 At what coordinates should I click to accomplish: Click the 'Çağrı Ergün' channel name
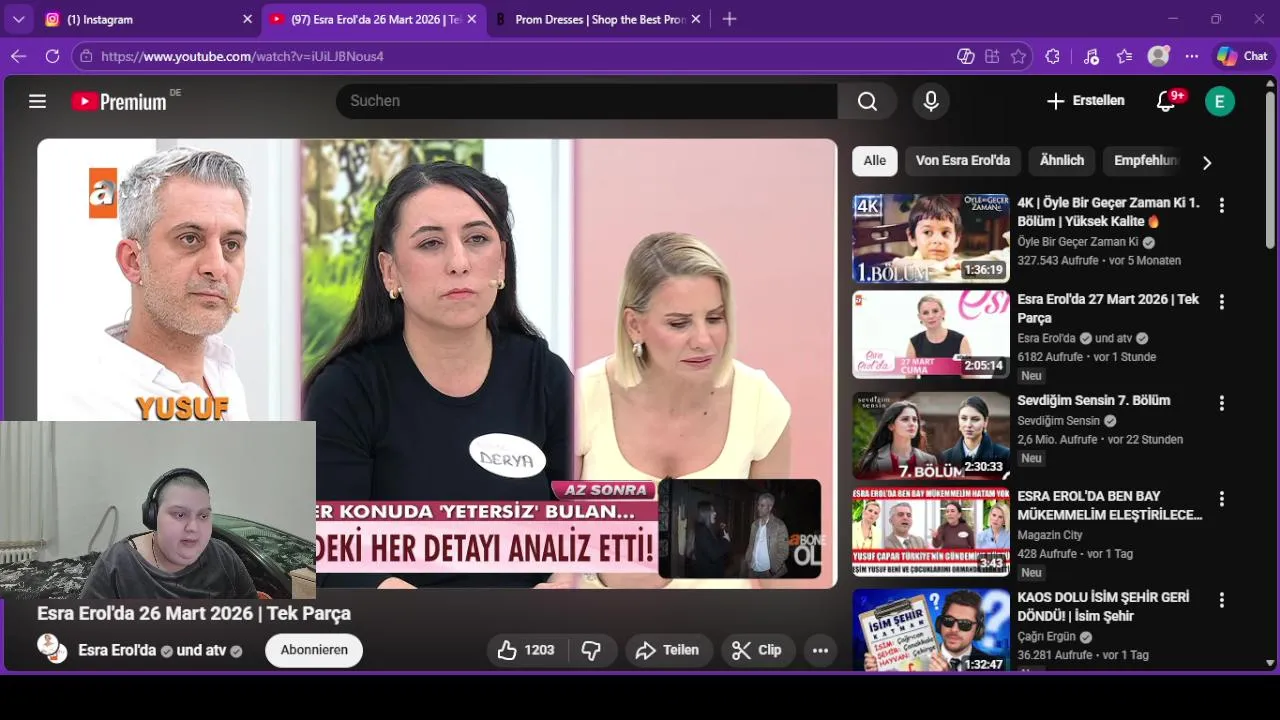point(1047,636)
